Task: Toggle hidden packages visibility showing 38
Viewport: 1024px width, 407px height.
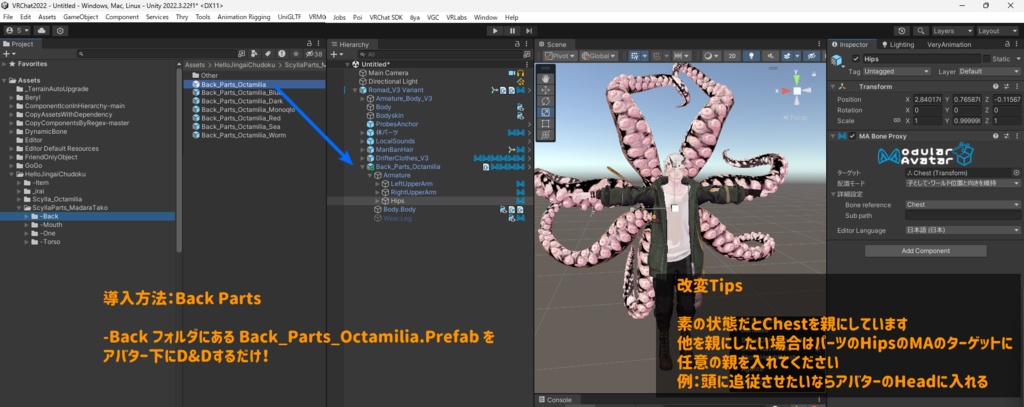Action: coord(315,54)
